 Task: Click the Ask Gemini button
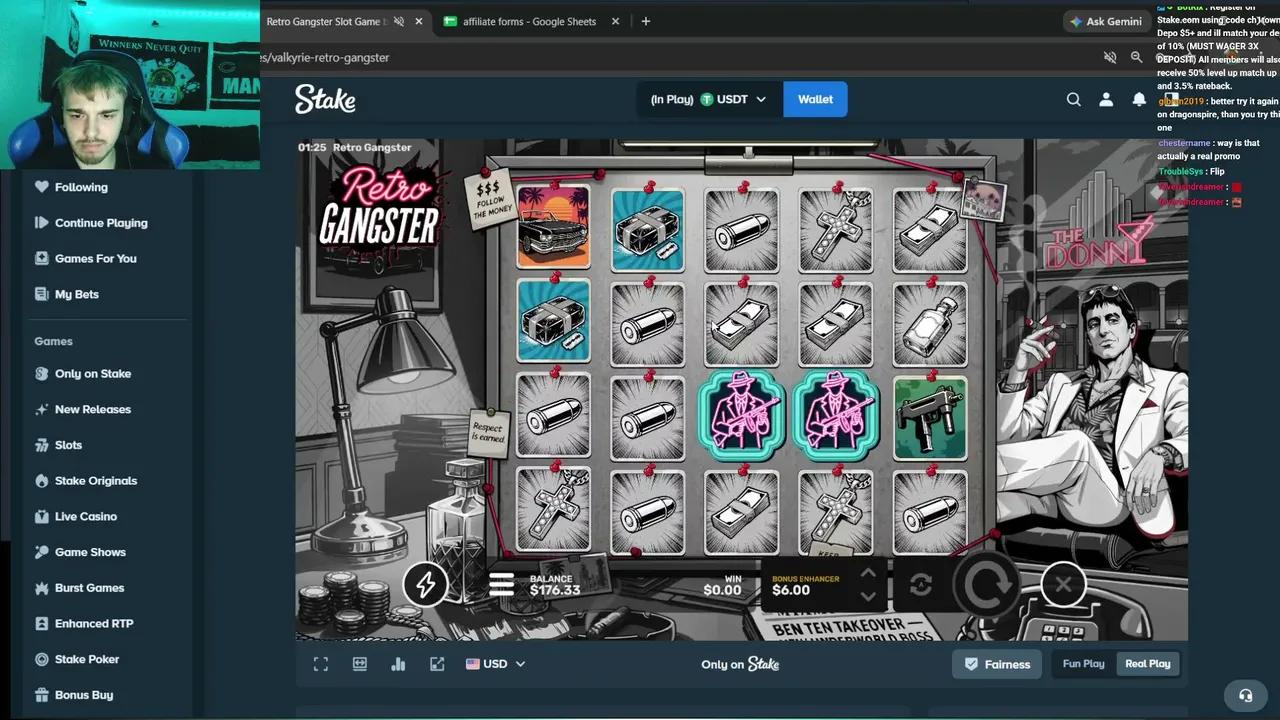click(1106, 21)
